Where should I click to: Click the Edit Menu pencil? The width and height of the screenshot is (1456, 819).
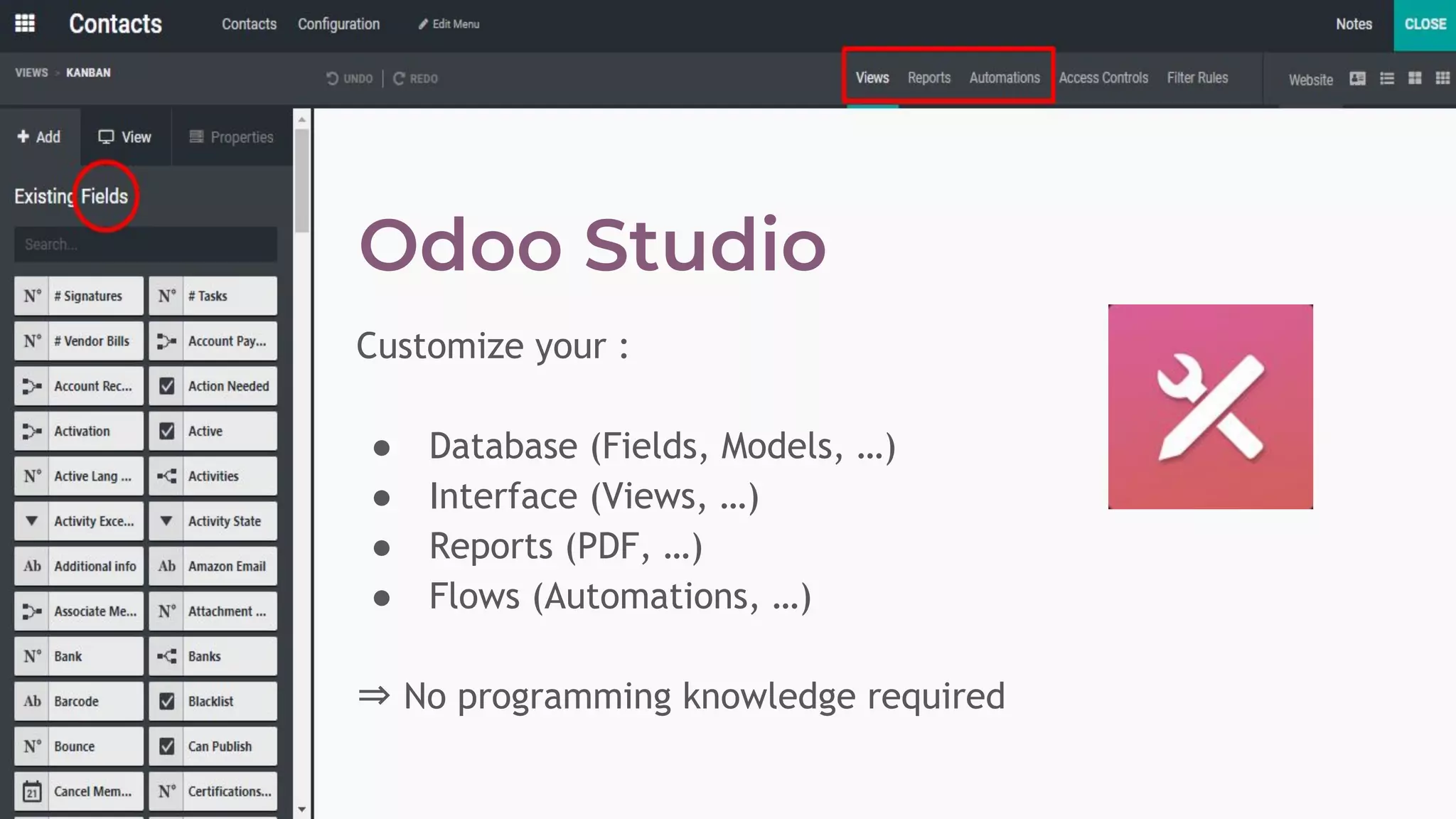point(423,24)
